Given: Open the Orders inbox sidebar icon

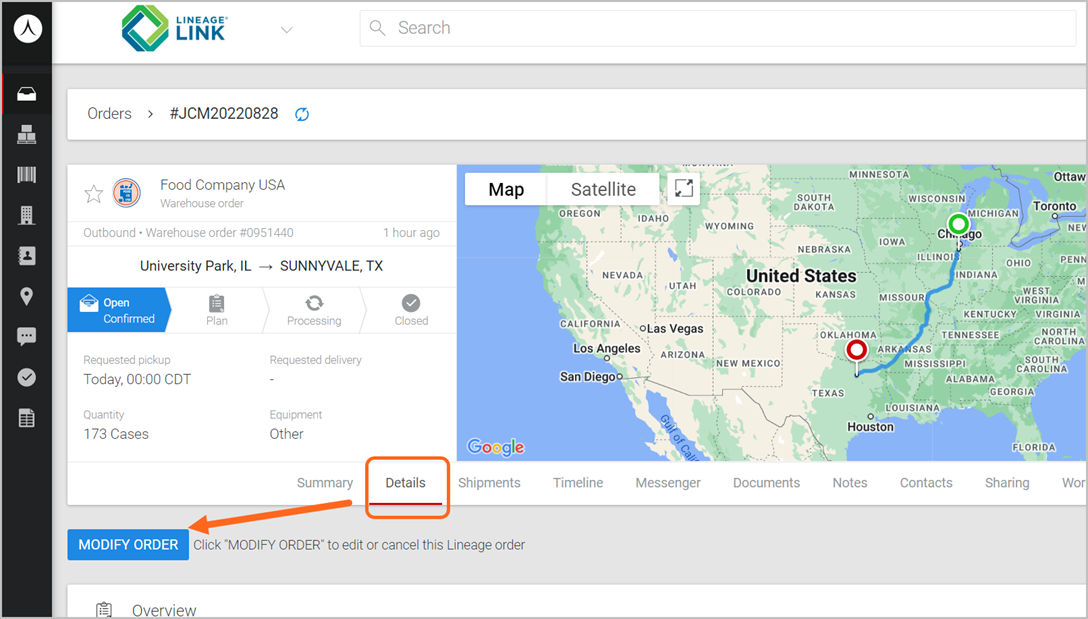Looking at the screenshot, I should [26, 94].
